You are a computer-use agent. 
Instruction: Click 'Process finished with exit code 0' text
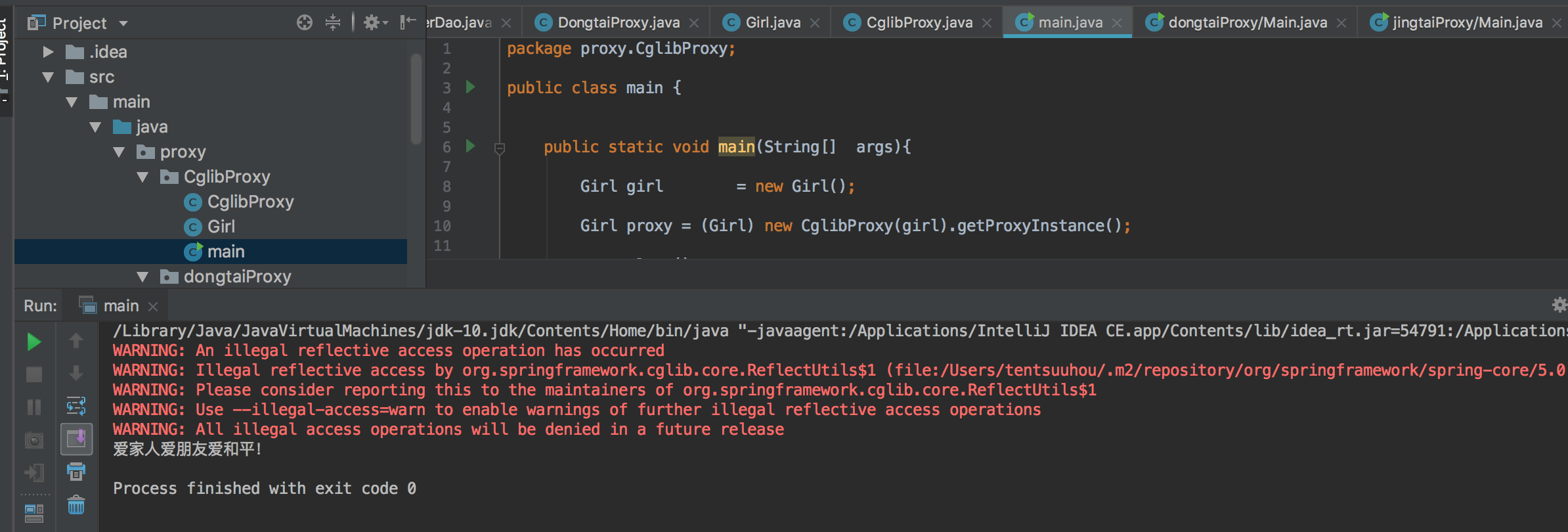[x=265, y=489]
